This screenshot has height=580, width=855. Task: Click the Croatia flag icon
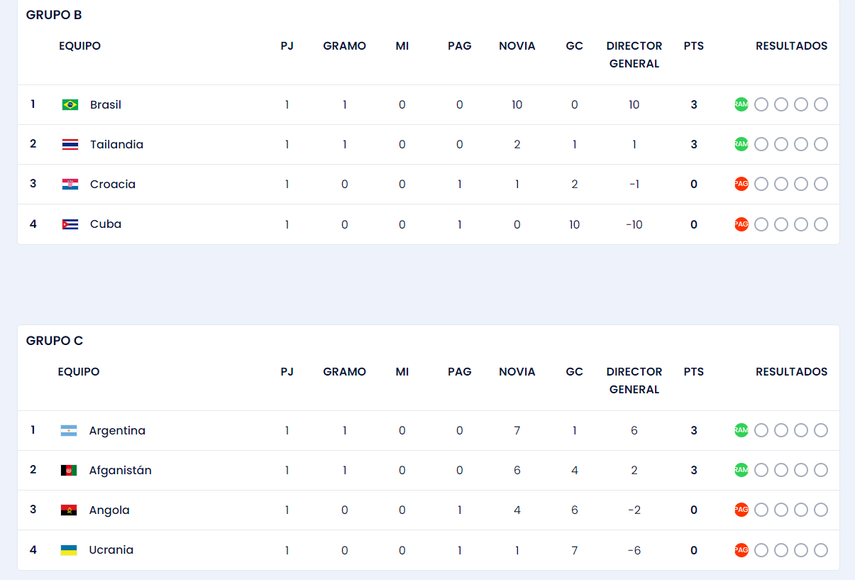70,185
